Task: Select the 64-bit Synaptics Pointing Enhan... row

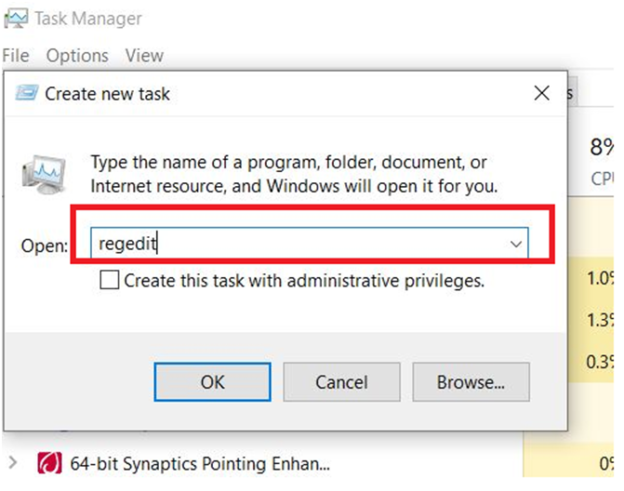Action: [x=199, y=464]
